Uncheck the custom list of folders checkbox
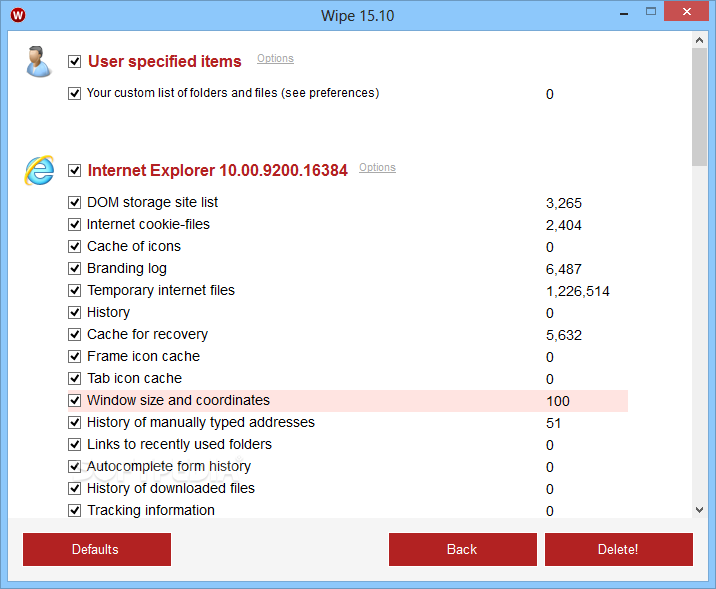Viewport: 716px width, 589px height. point(74,93)
